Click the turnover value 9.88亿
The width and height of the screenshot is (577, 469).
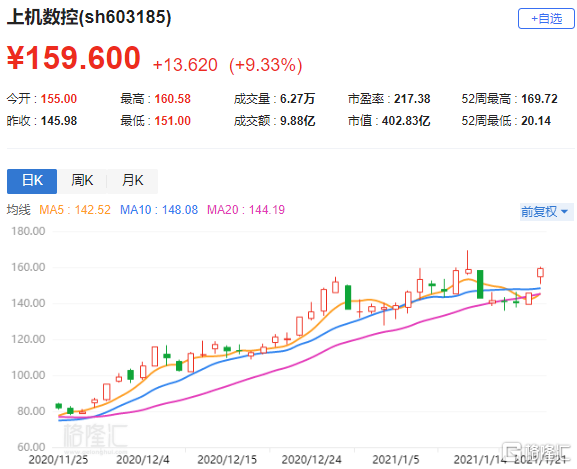[297, 121]
